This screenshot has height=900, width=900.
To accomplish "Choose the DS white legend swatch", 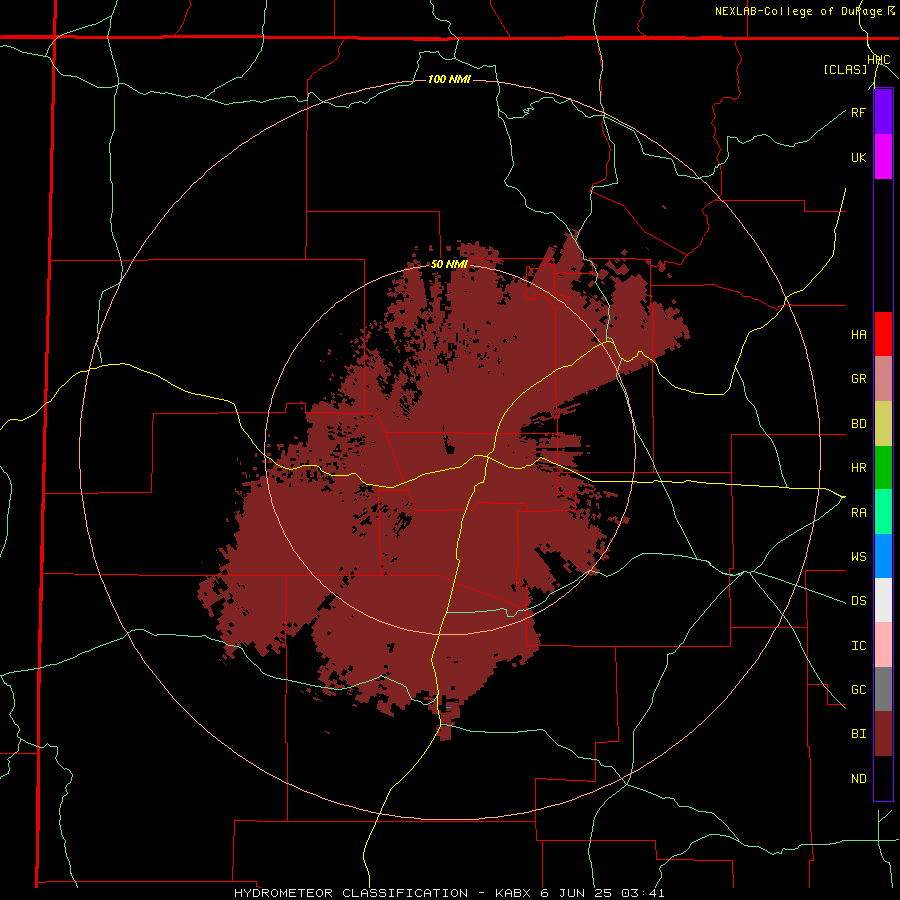I will pos(883,600).
